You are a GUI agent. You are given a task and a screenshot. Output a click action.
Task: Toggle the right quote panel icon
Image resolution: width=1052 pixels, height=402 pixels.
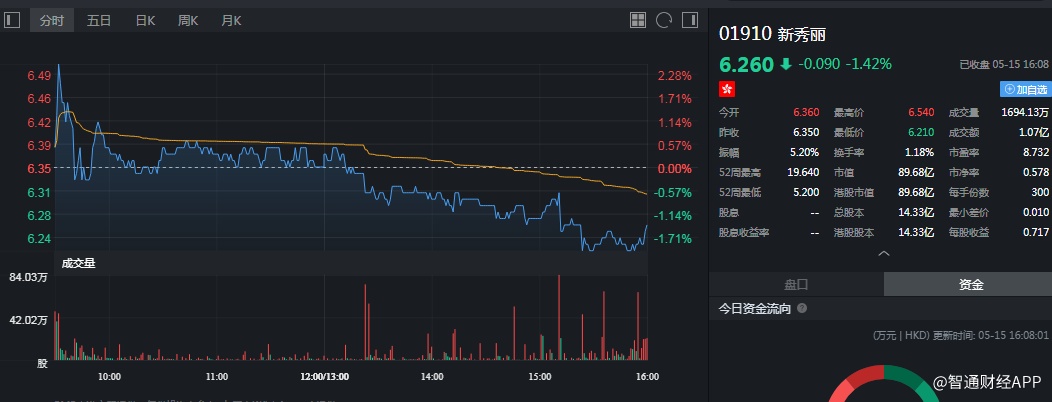click(690, 20)
